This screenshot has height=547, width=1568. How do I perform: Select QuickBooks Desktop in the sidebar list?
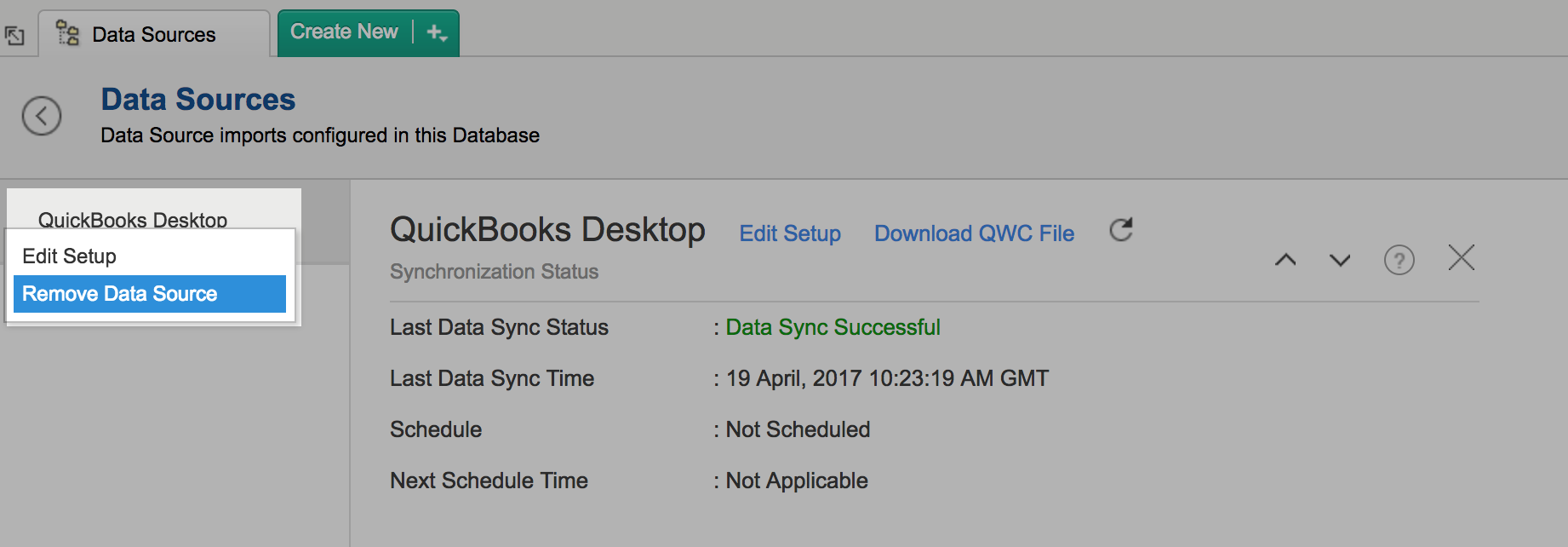133,218
